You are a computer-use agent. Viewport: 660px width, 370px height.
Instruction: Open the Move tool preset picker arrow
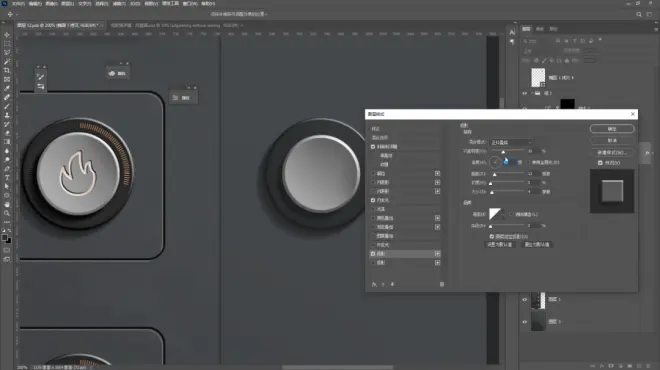(16, 15)
